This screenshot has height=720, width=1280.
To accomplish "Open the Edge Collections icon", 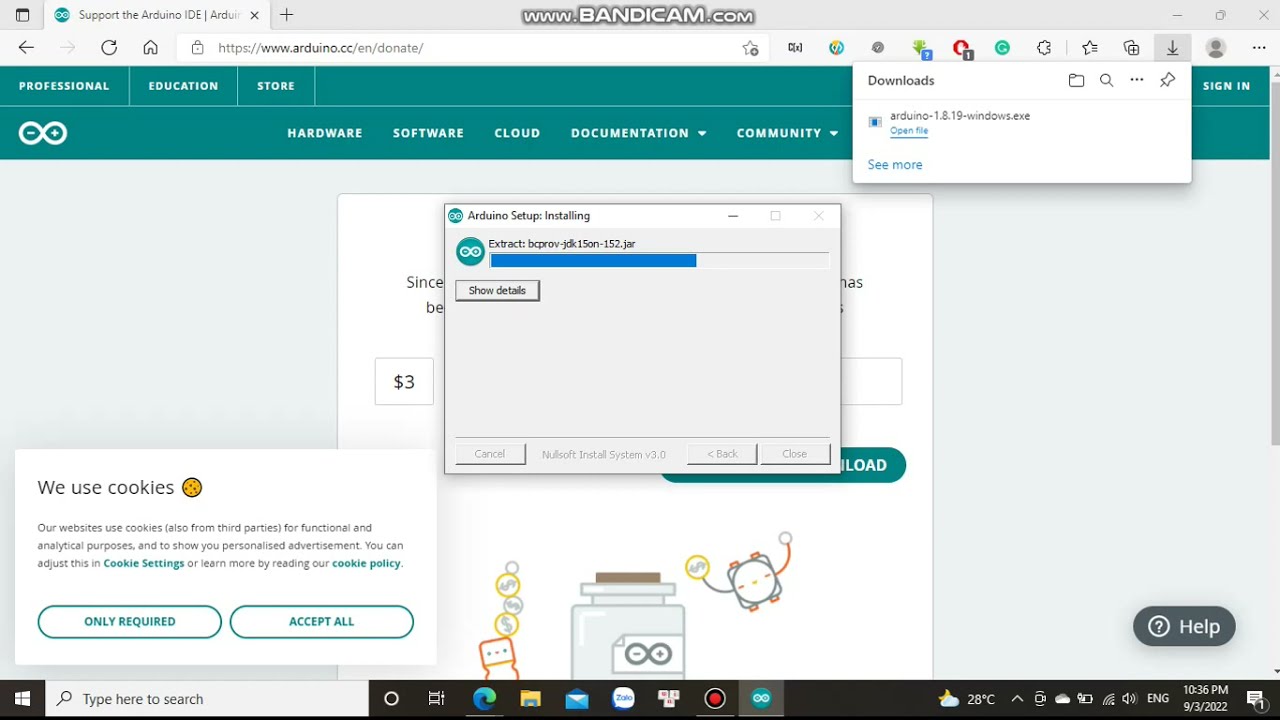I will point(1131,48).
